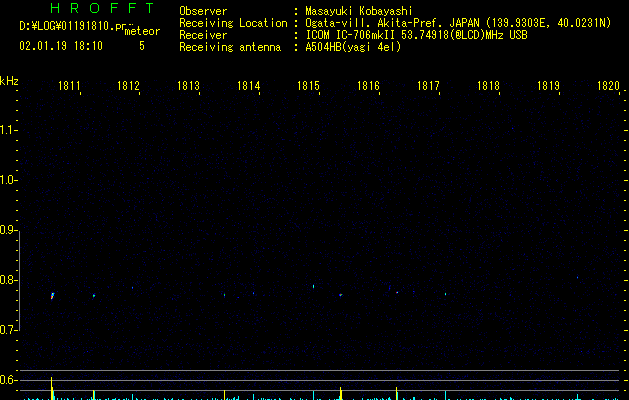The width and height of the screenshot is (629, 400).
Task: Click the 1818 time axis label
Action: coord(488,86)
